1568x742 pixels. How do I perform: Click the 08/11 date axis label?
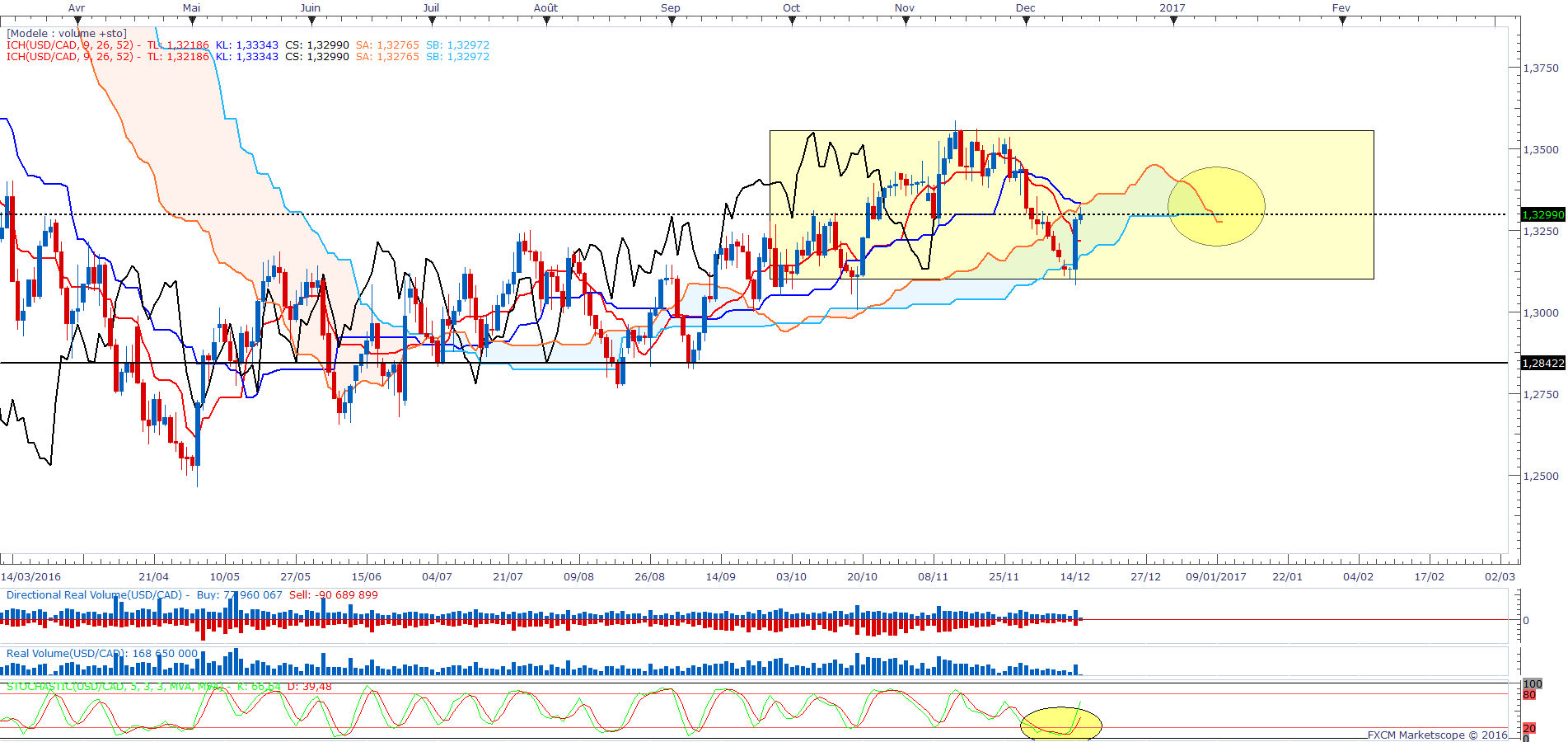[x=933, y=577]
